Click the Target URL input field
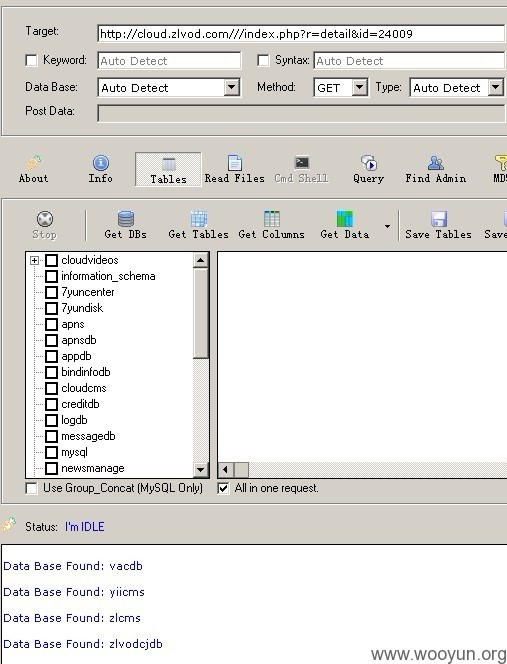Screen dimensions: 507x664 (x=301, y=34)
